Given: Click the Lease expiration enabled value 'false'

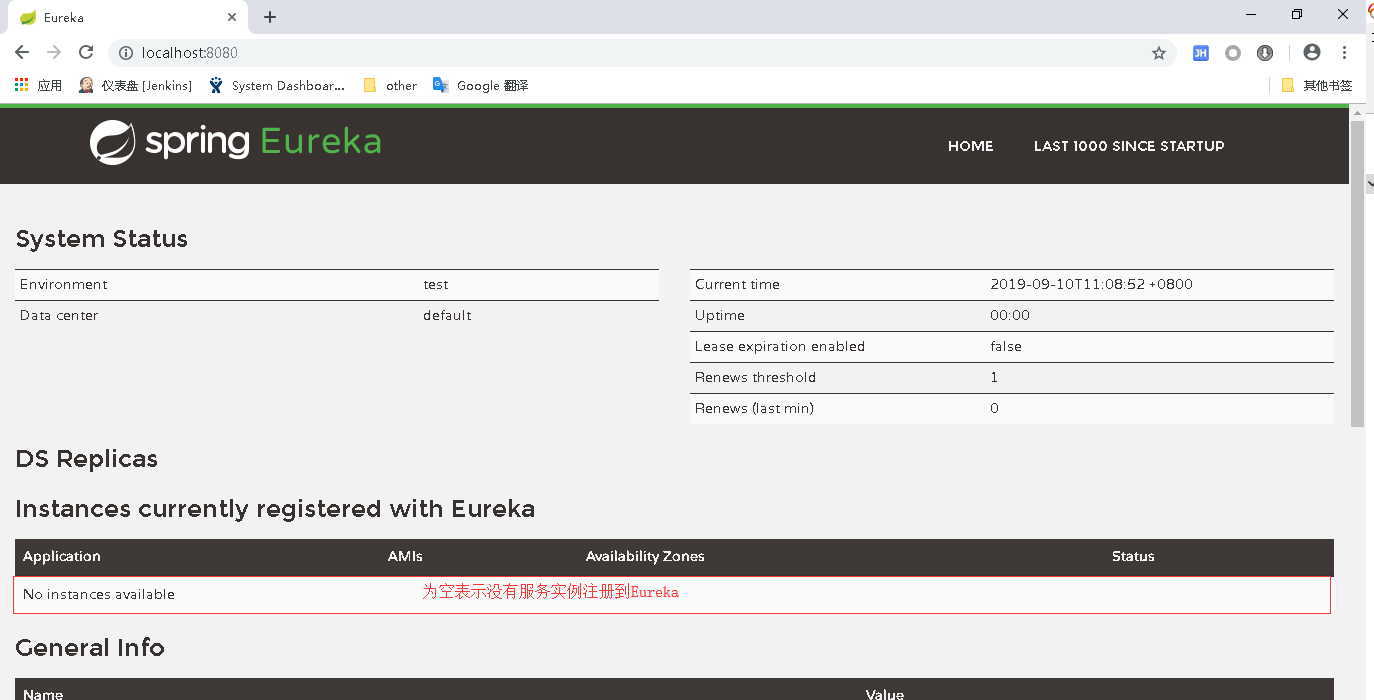Looking at the screenshot, I should (x=1006, y=347).
